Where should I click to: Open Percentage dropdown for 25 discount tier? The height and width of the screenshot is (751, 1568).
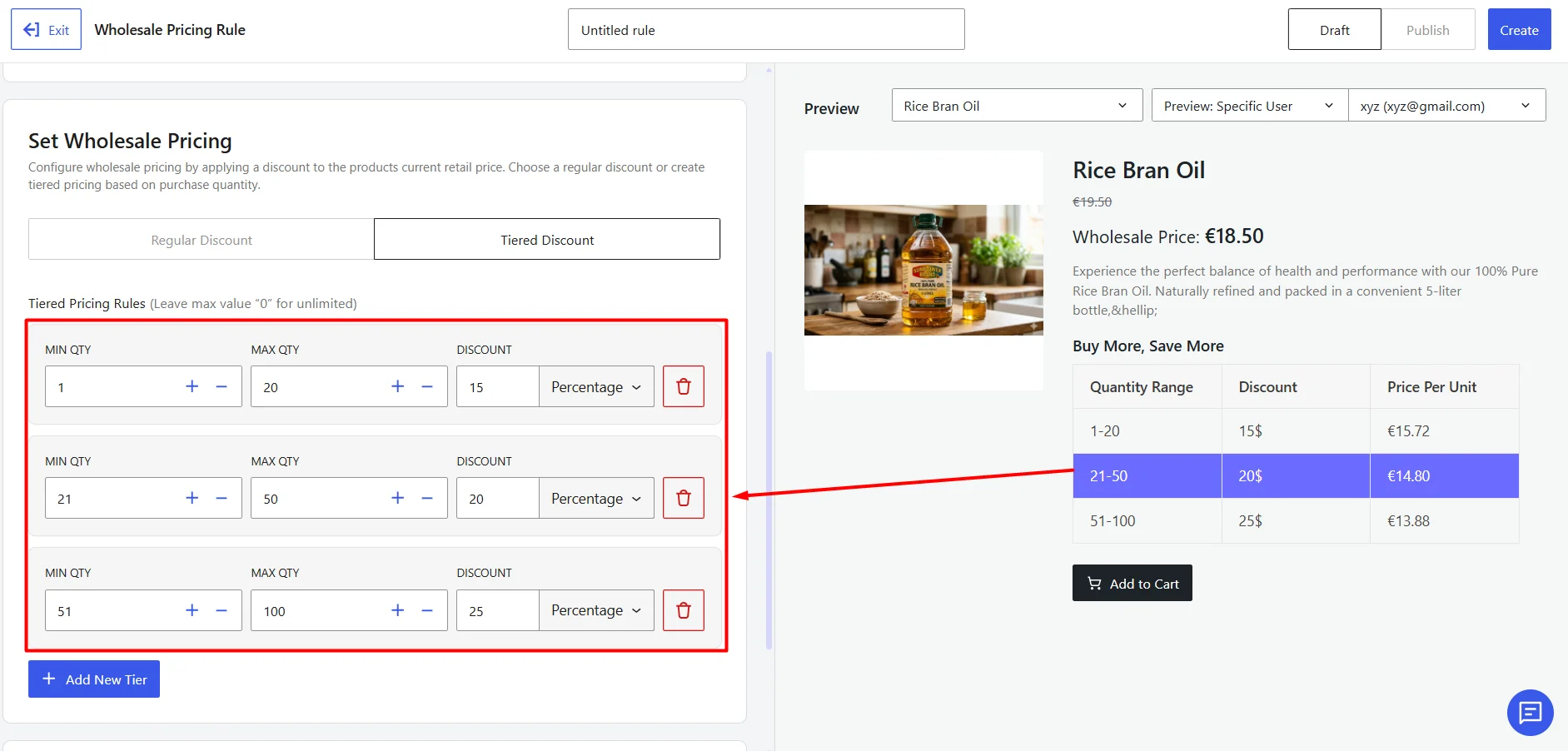click(596, 610)
